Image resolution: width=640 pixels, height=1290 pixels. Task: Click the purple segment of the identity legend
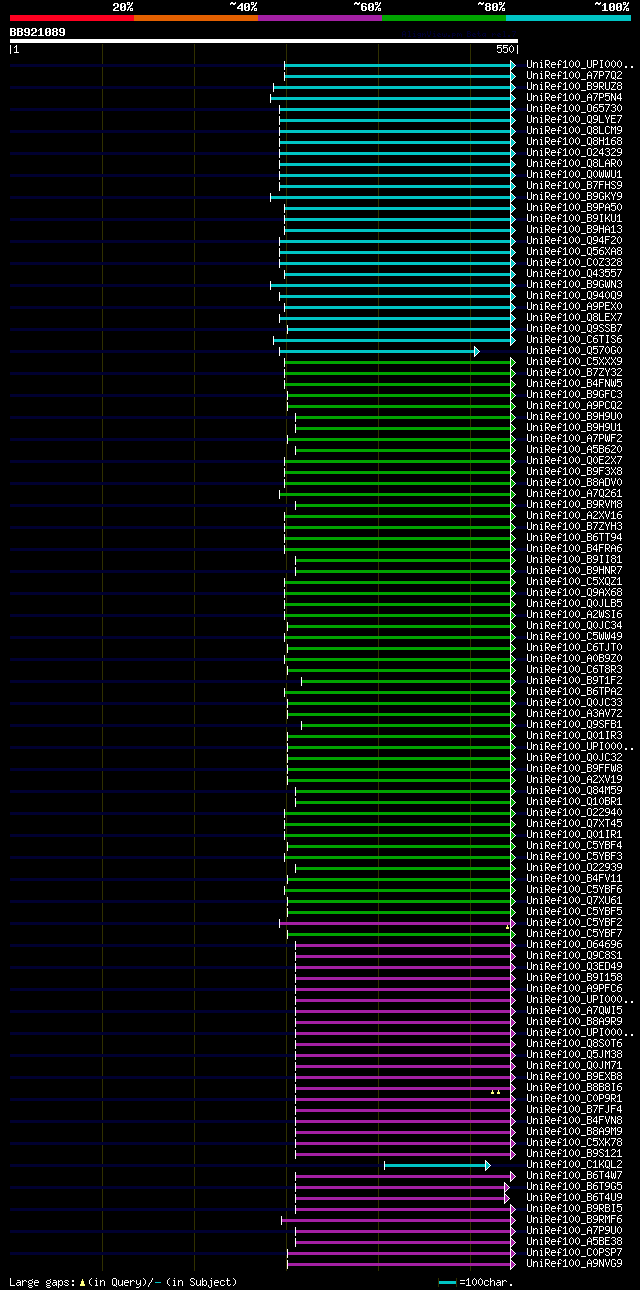[x=320, y=17]
